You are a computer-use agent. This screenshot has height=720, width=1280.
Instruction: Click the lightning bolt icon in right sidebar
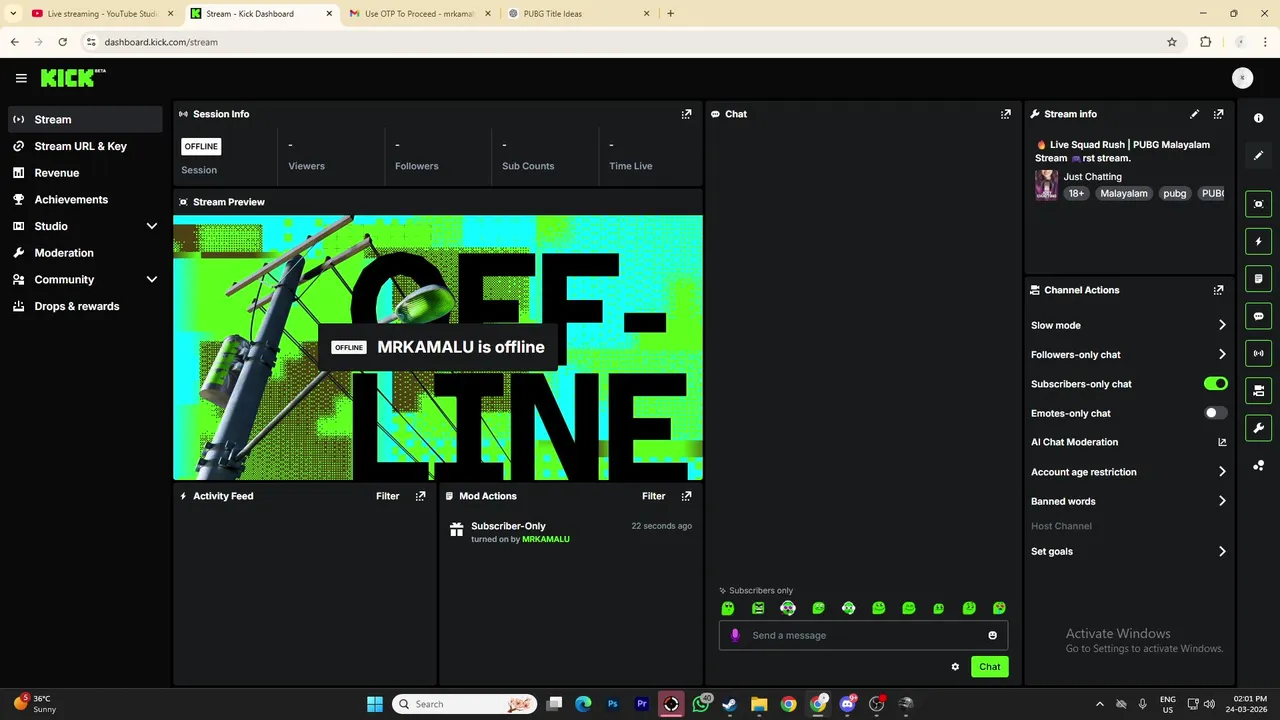pos(1258,241)
